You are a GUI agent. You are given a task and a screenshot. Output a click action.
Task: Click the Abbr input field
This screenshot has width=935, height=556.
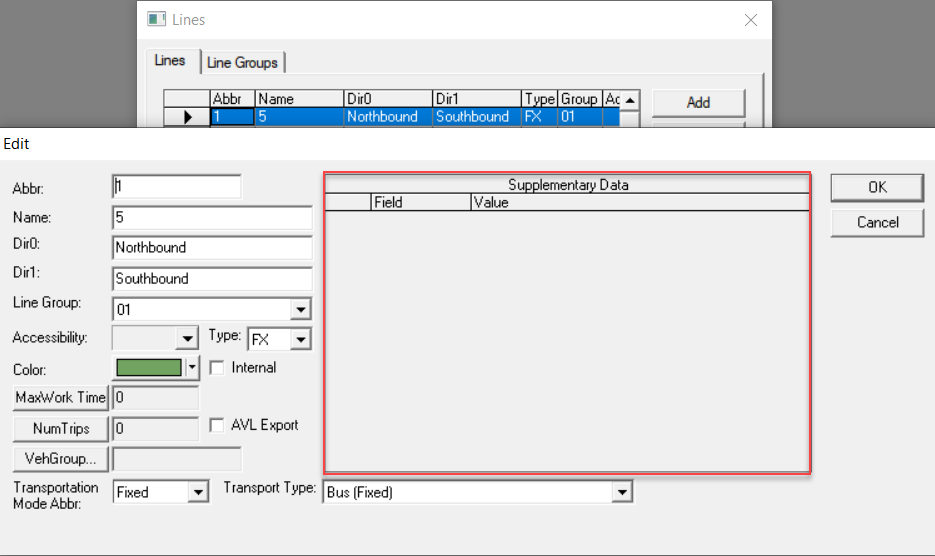[177, 187]
